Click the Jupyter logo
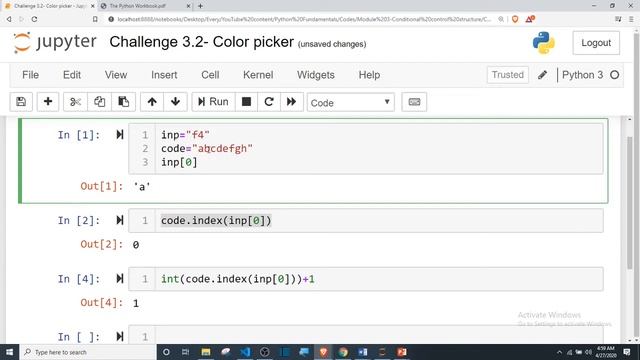 [x=55, y=42]
